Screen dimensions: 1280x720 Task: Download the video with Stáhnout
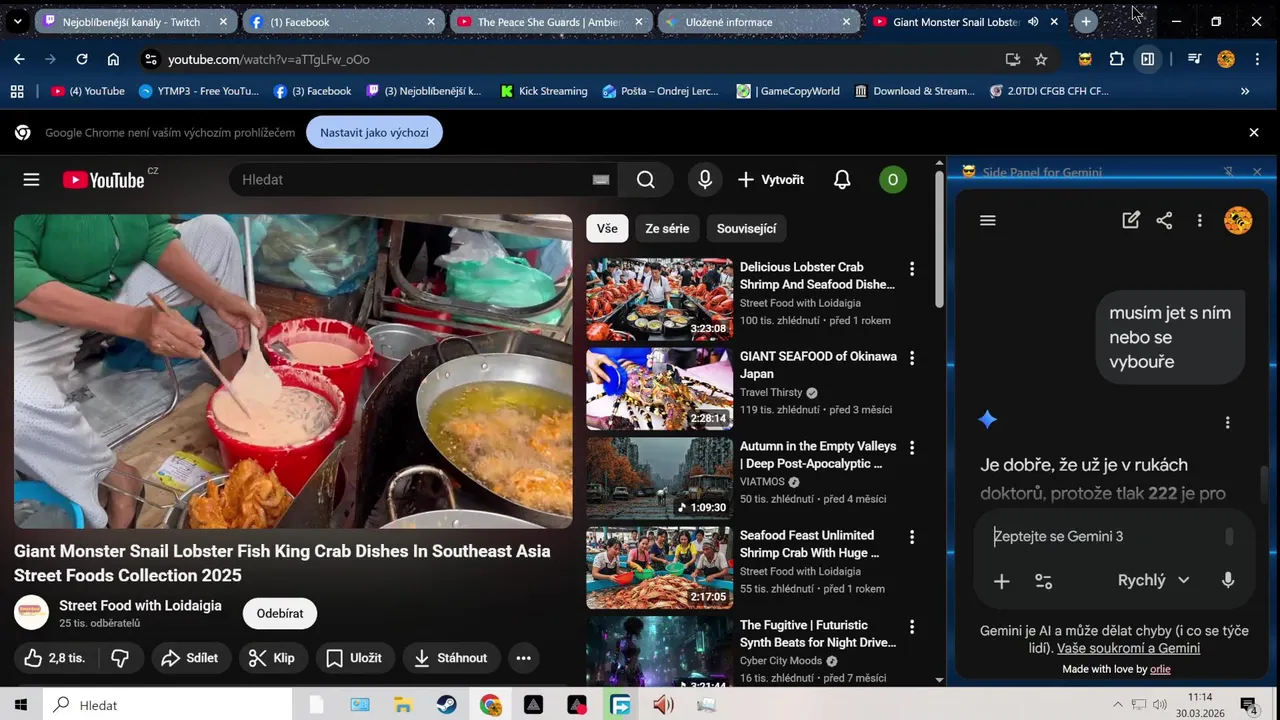451,658
